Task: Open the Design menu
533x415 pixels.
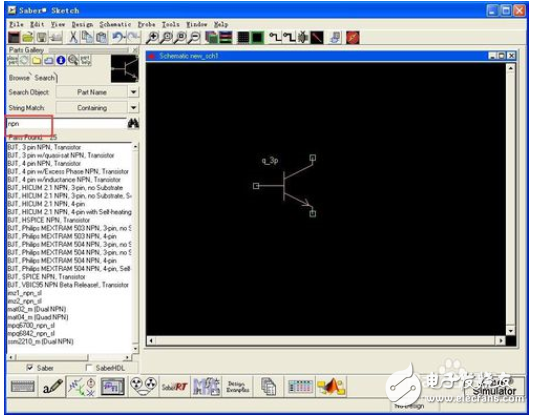Action: (82, 24)
